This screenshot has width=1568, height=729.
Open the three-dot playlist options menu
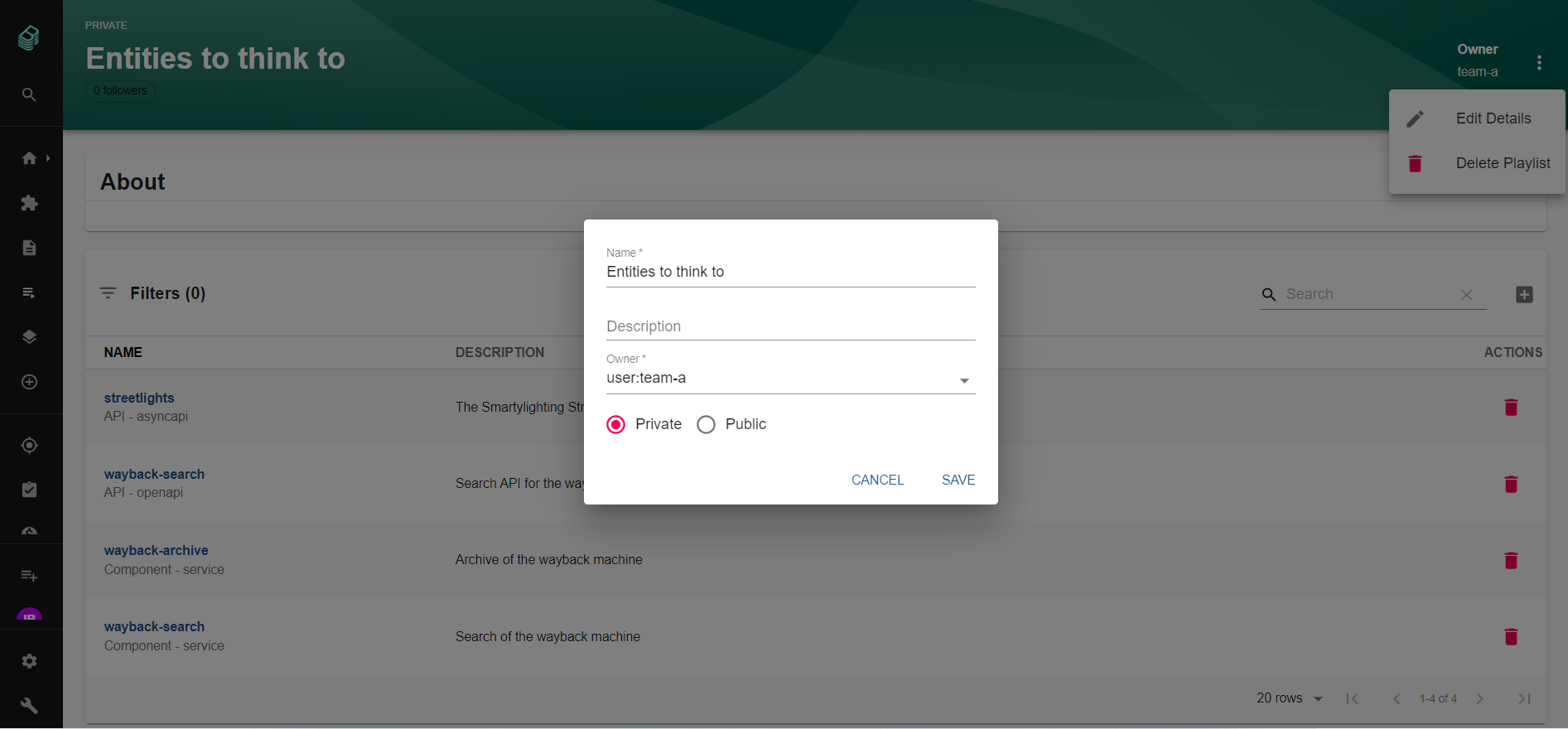pos(1539,63)
